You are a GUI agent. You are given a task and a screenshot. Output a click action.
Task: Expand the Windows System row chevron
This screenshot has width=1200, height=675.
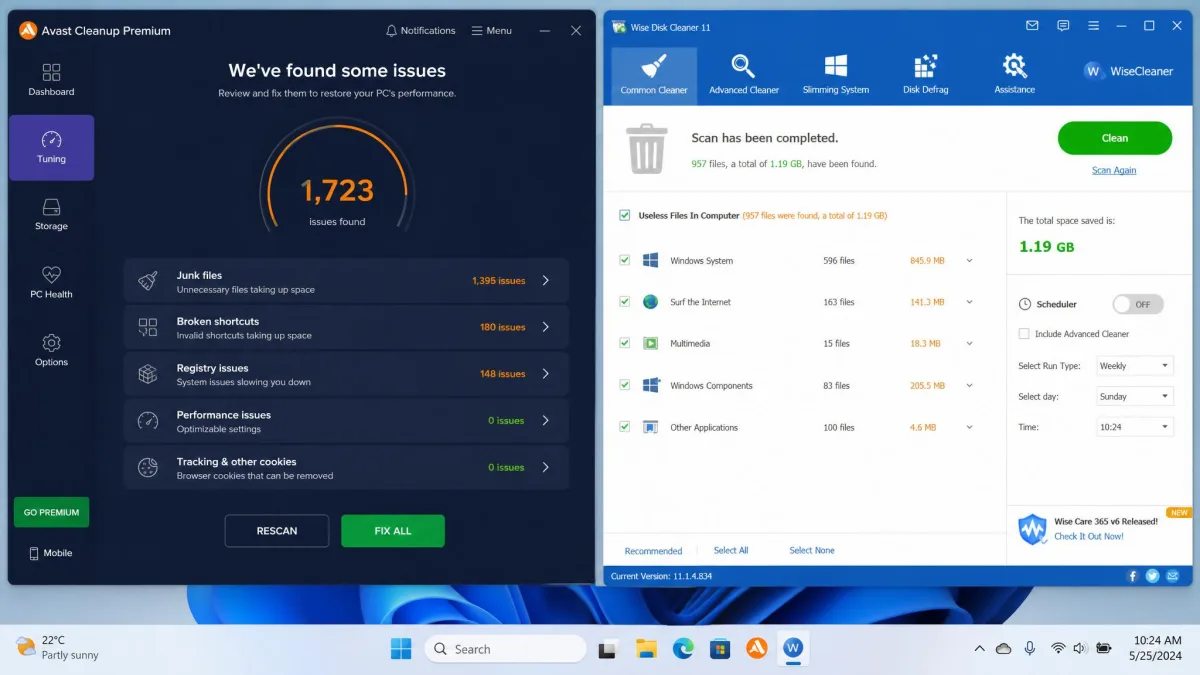click(969, 261)
